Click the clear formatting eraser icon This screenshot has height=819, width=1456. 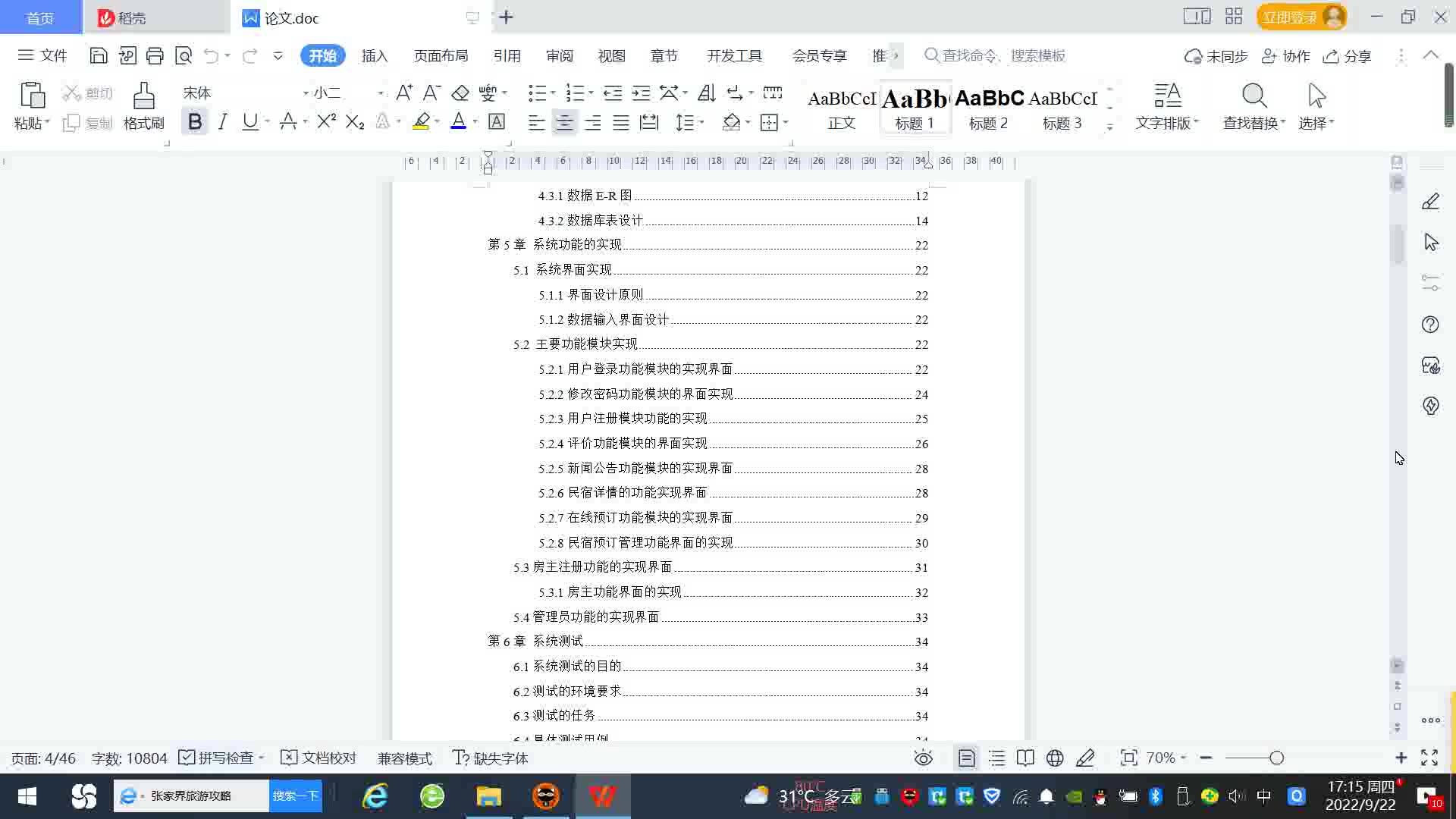coord(460,93)
